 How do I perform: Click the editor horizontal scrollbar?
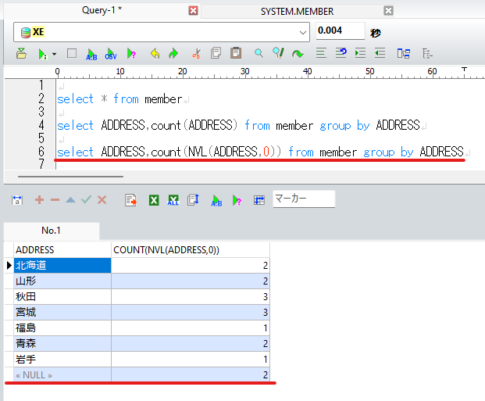coord(71,177)
